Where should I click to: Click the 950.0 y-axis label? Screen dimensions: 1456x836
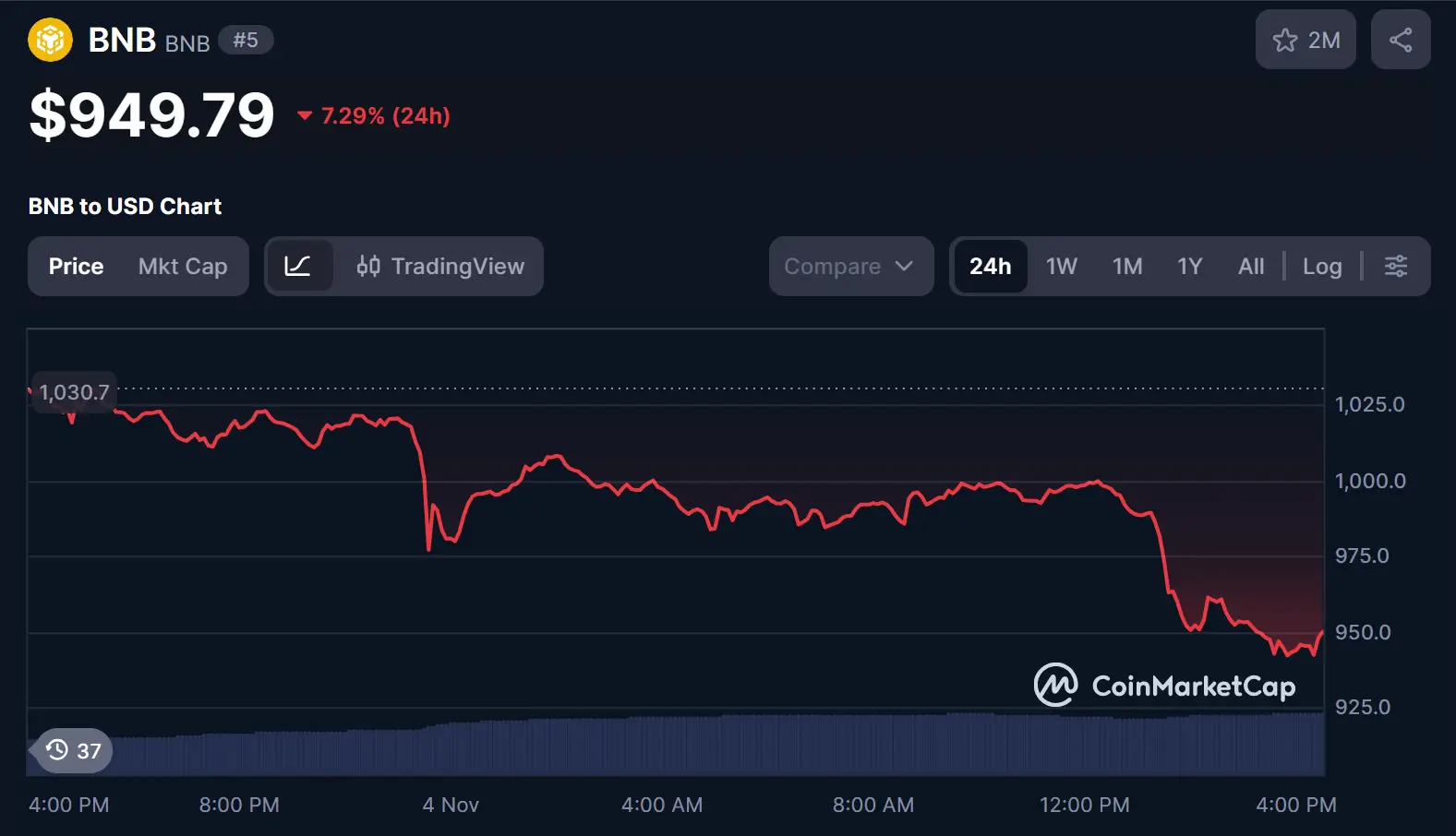1363,632
